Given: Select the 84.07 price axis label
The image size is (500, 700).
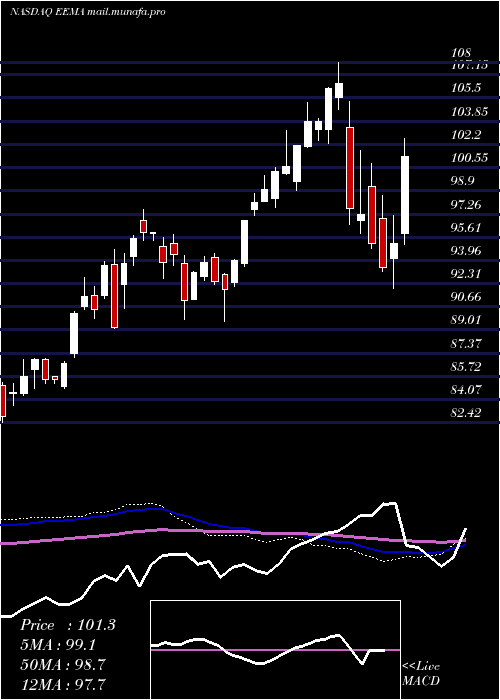Looking at the screenshot, I should (x=467, y=390).
